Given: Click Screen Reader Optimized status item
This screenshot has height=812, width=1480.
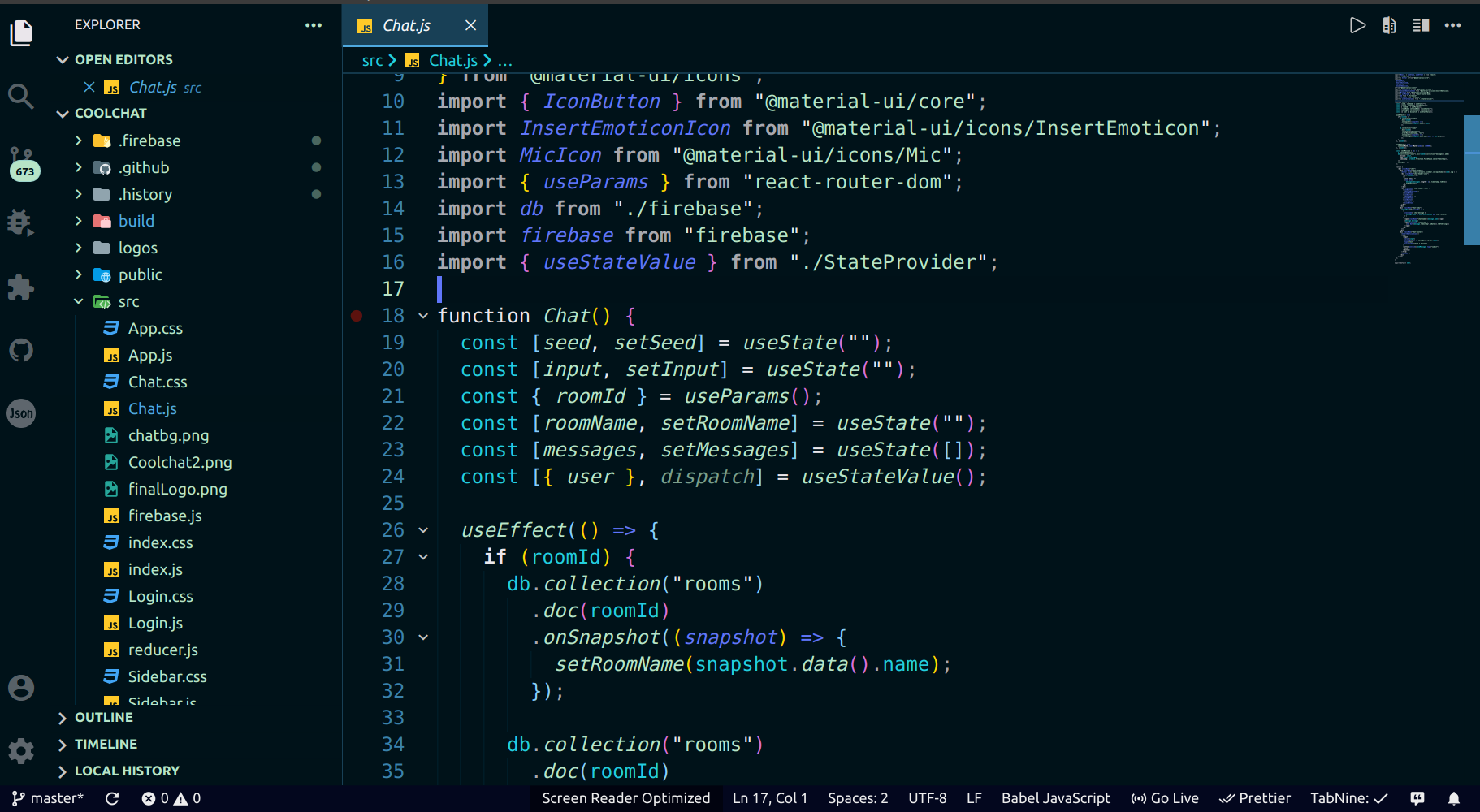Looking at the screenshot, I should coord(626,798).
